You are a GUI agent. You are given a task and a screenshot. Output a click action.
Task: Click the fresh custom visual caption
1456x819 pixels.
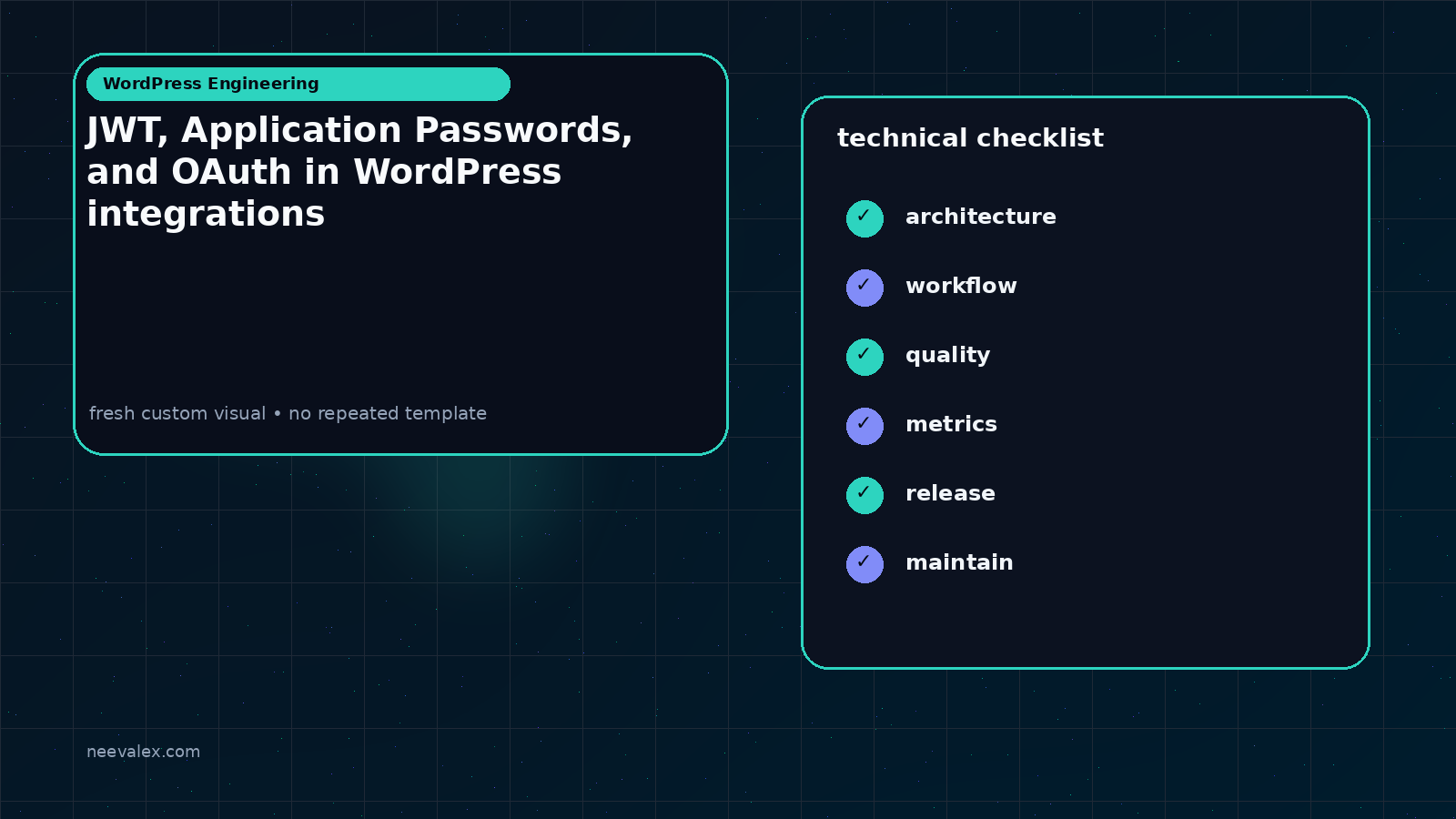tap(288, 413)
